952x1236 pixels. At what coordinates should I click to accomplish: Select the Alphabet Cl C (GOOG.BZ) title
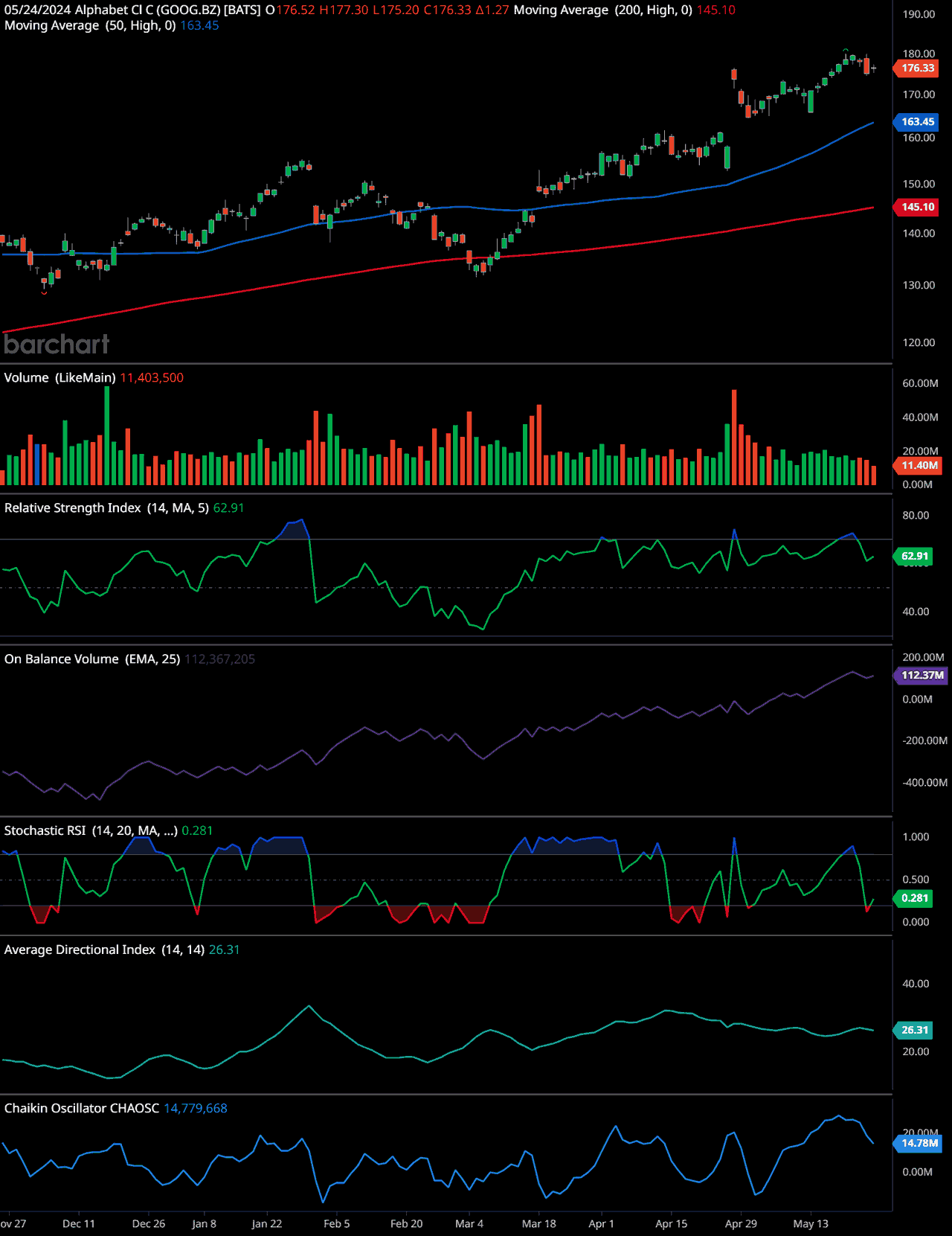147,10
